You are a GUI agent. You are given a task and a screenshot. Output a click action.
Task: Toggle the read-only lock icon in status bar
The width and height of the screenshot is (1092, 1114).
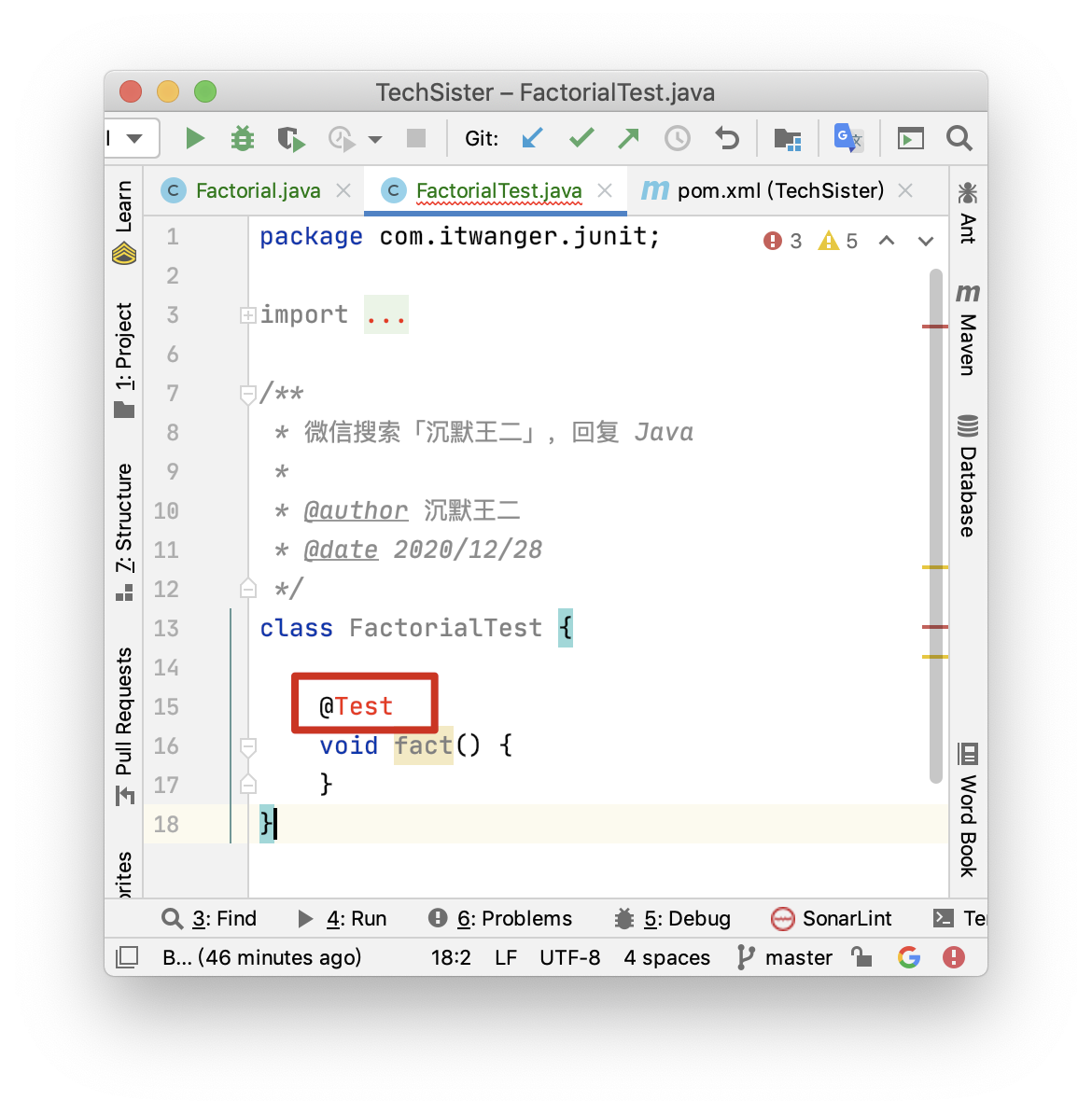pos(861,957)
